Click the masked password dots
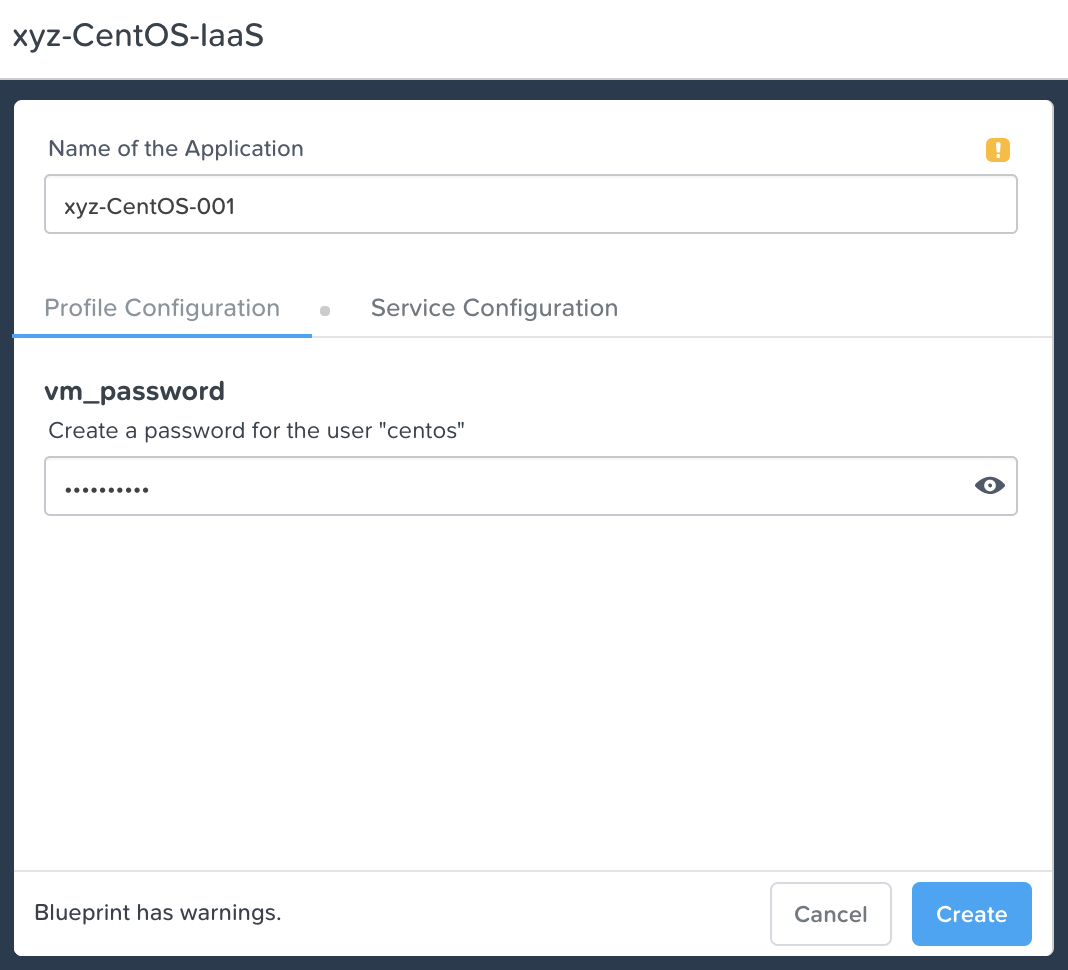 tap(107, 490)
